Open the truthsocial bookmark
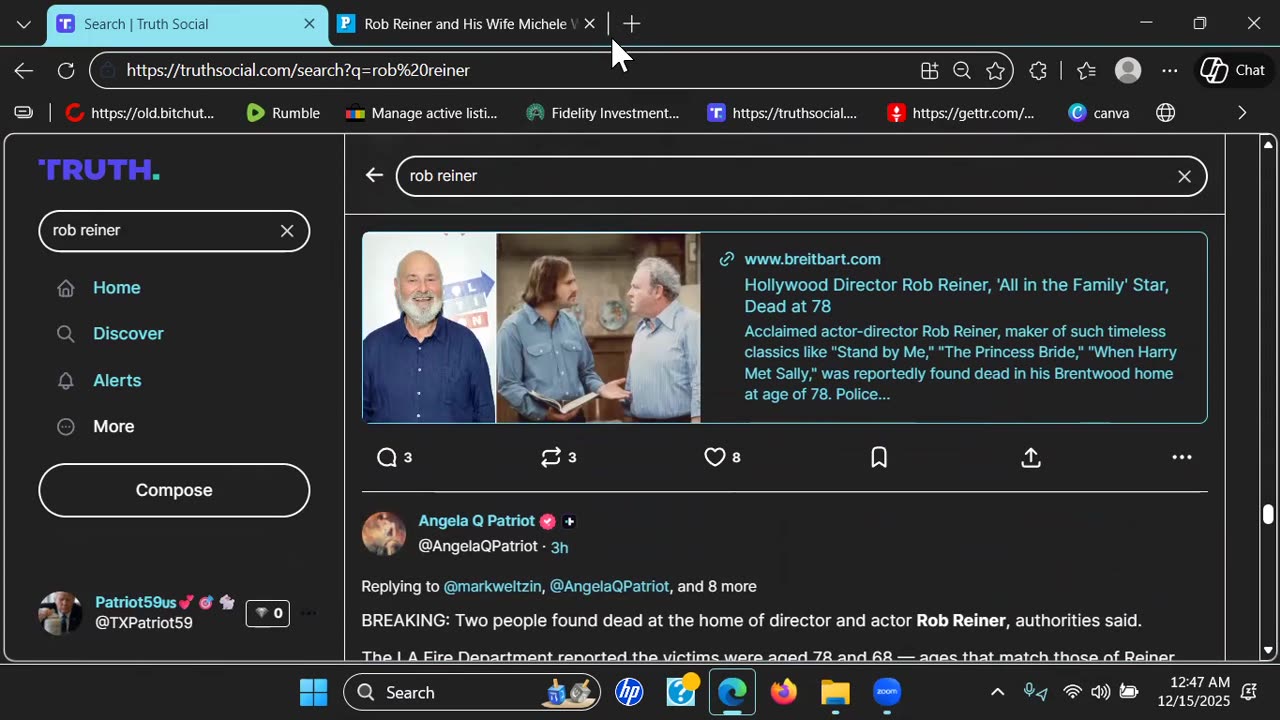This screenshot has height=720, width=1280. tap(782, 113)
